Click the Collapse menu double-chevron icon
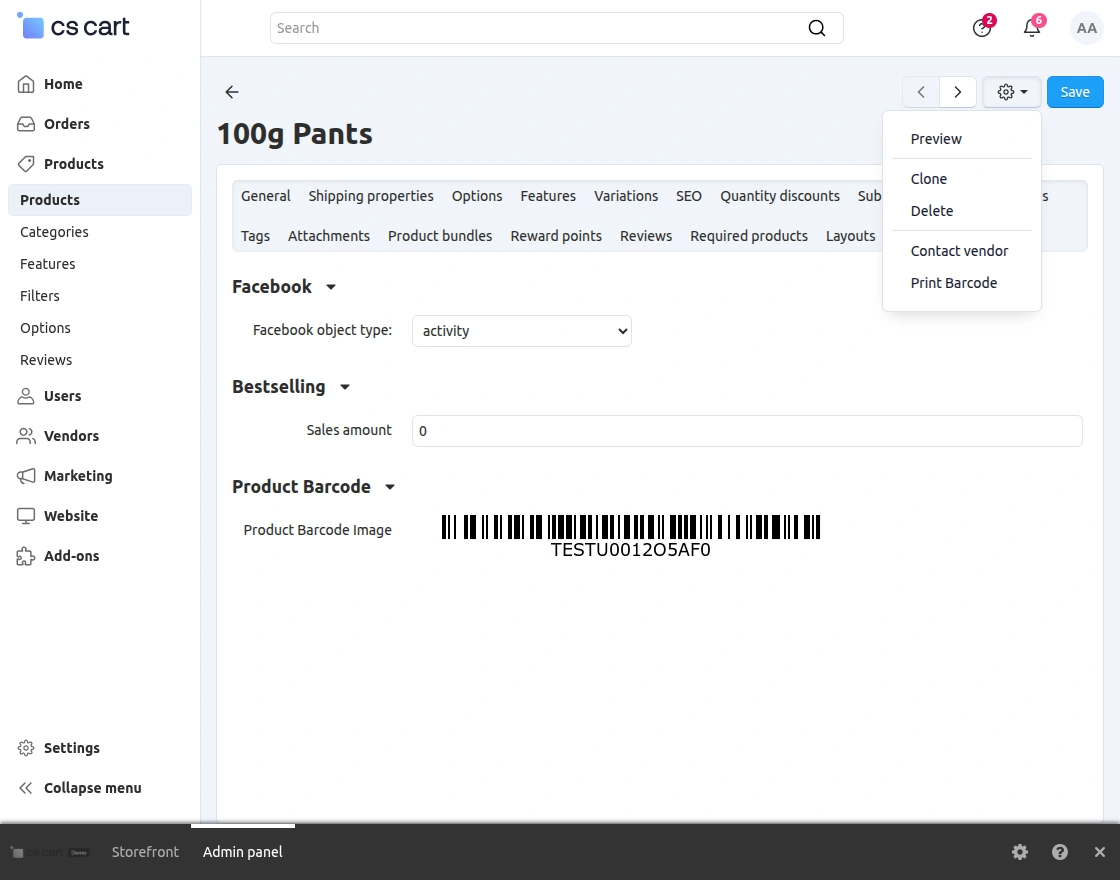 tap(26, 789)
